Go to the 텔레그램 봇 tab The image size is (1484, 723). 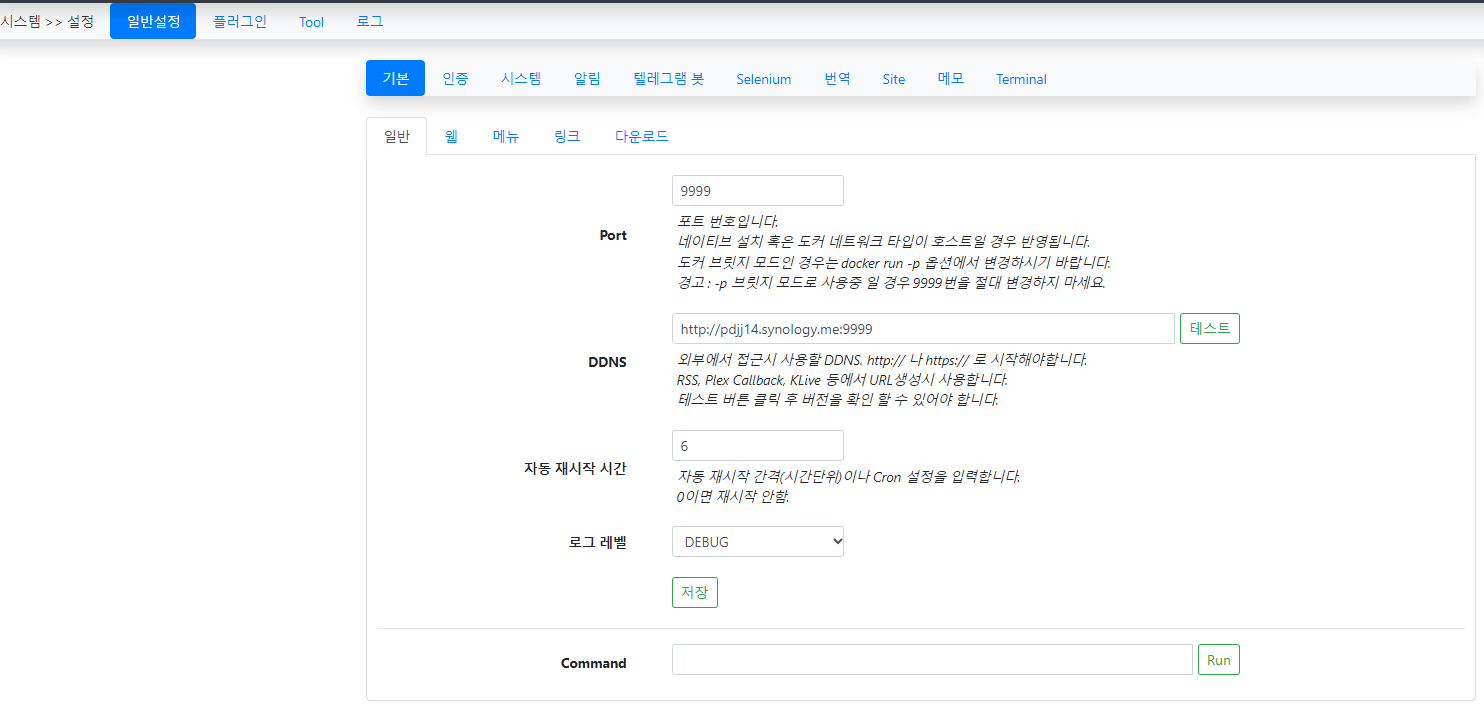(668, 79)
